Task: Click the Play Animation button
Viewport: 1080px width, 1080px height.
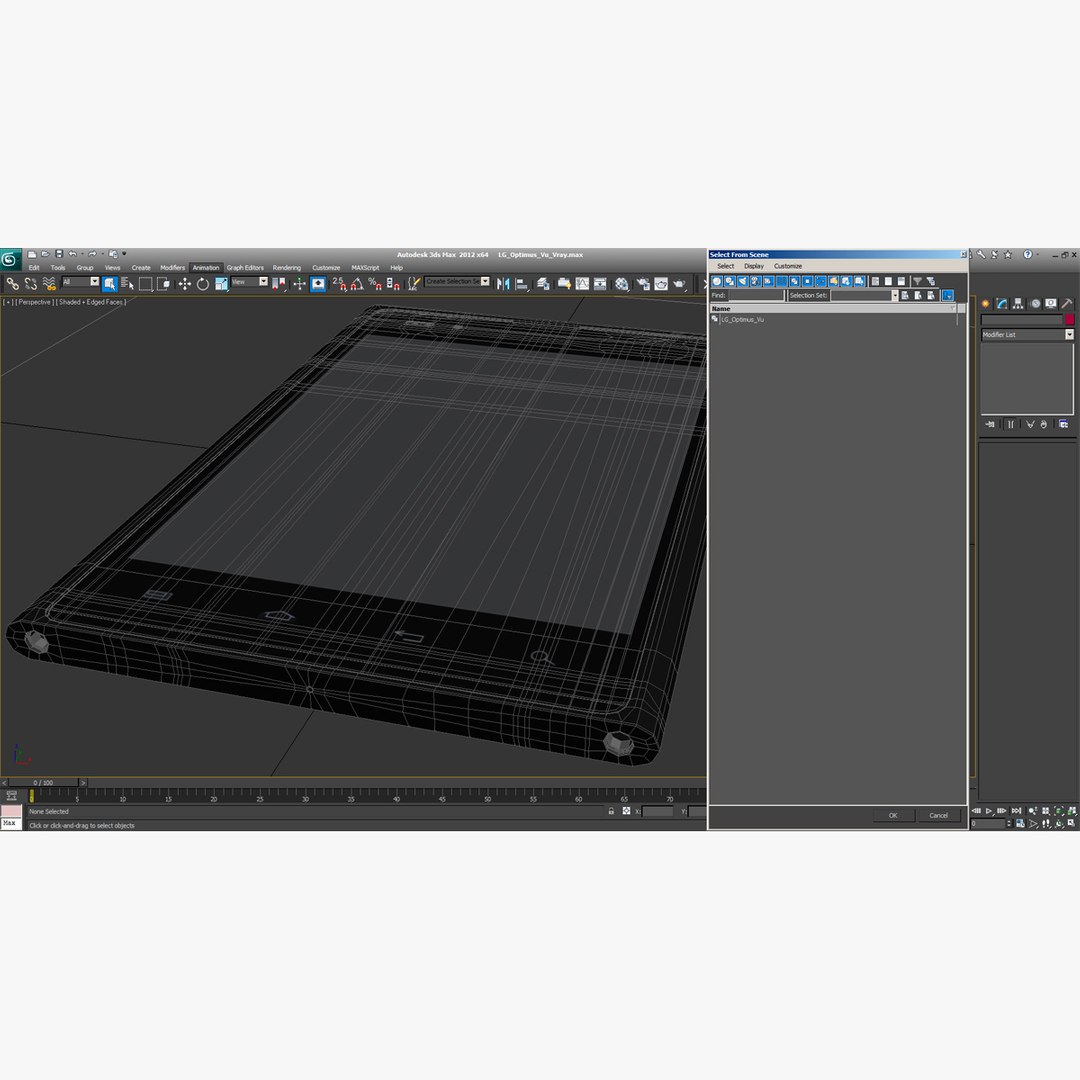Action: (989, 811)
